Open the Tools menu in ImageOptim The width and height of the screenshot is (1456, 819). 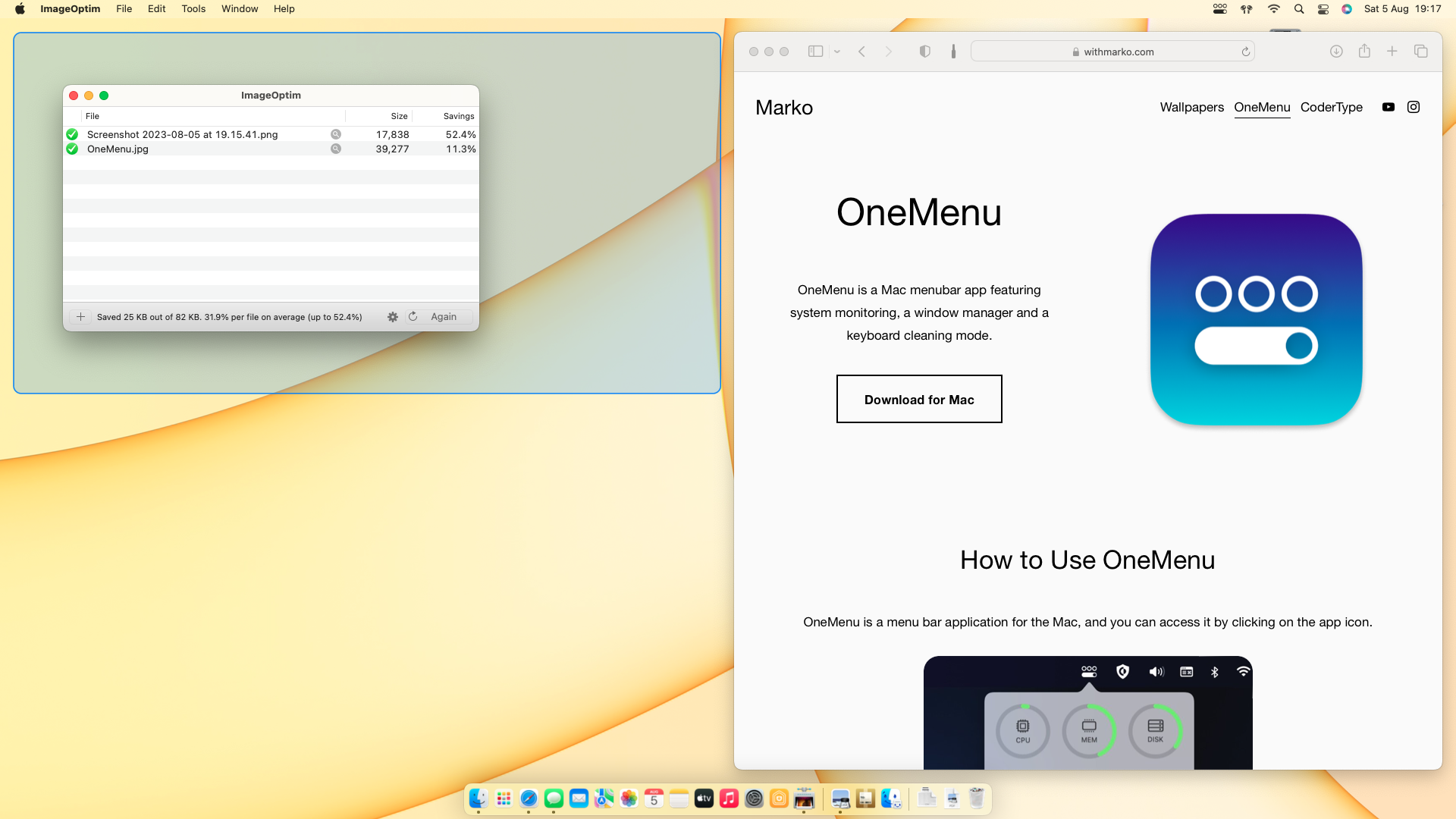tap(193, 8)
